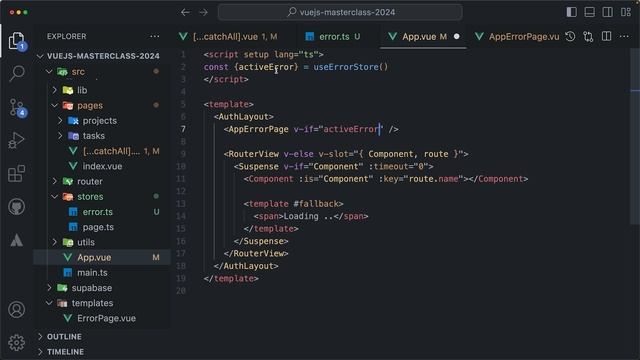Toggle bottom panel visibility

tap(589, 12)
